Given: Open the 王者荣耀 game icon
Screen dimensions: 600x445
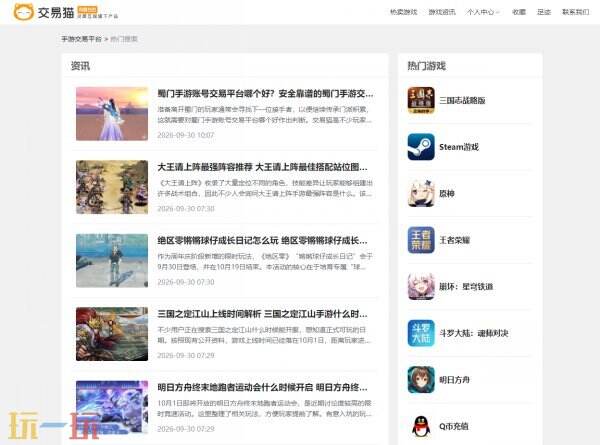Looking at the screenshot, I should point(421,240).
